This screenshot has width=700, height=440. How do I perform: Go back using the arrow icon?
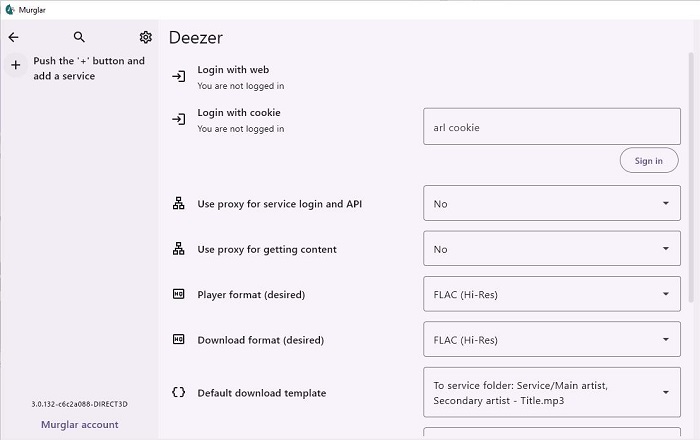pyautogui.click(x=13, y=37)
